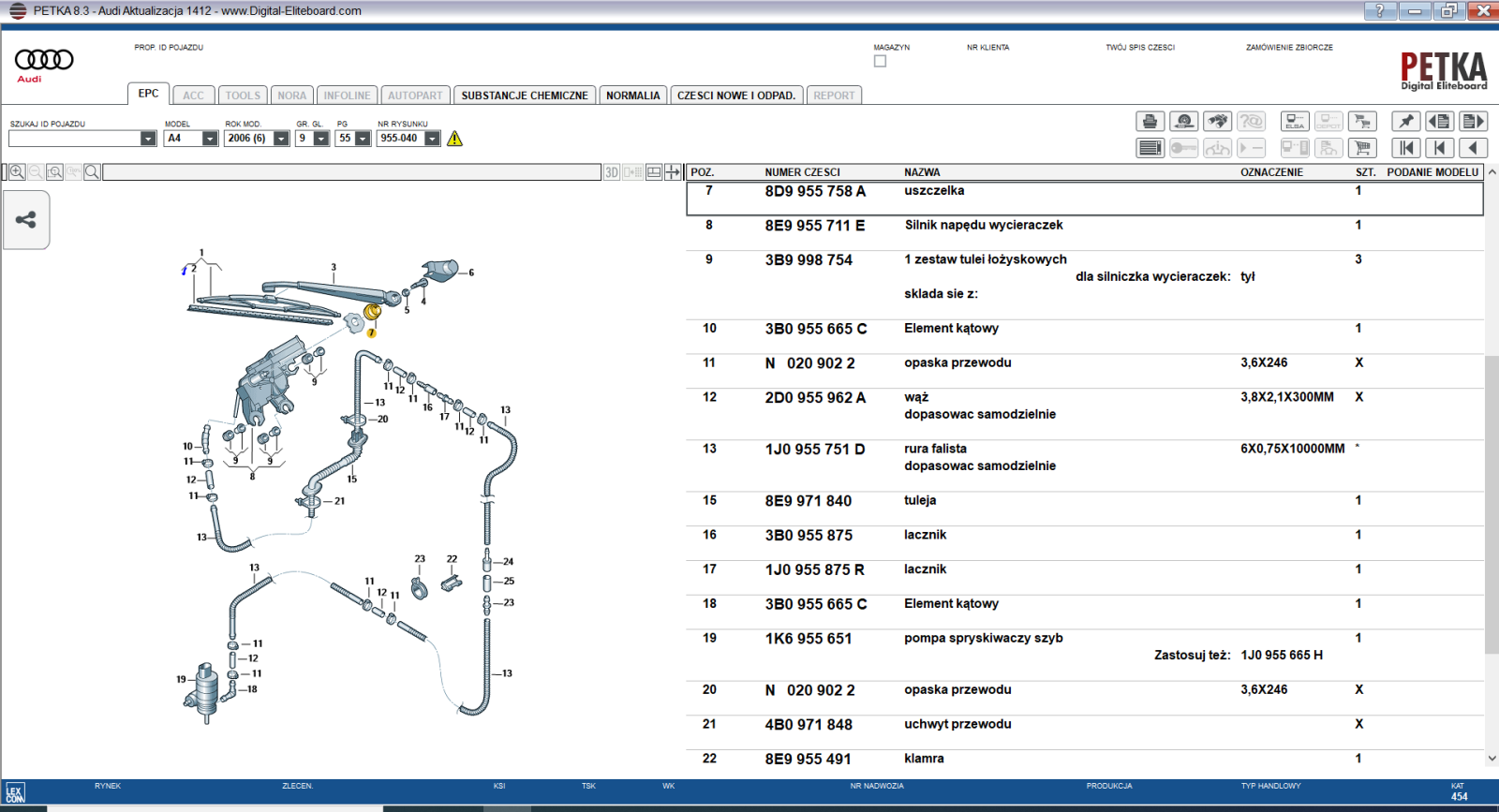This screenshot has width=1499, height=812.
Task: Select part 4B0 971 848
Action: [x=809, y=725]
